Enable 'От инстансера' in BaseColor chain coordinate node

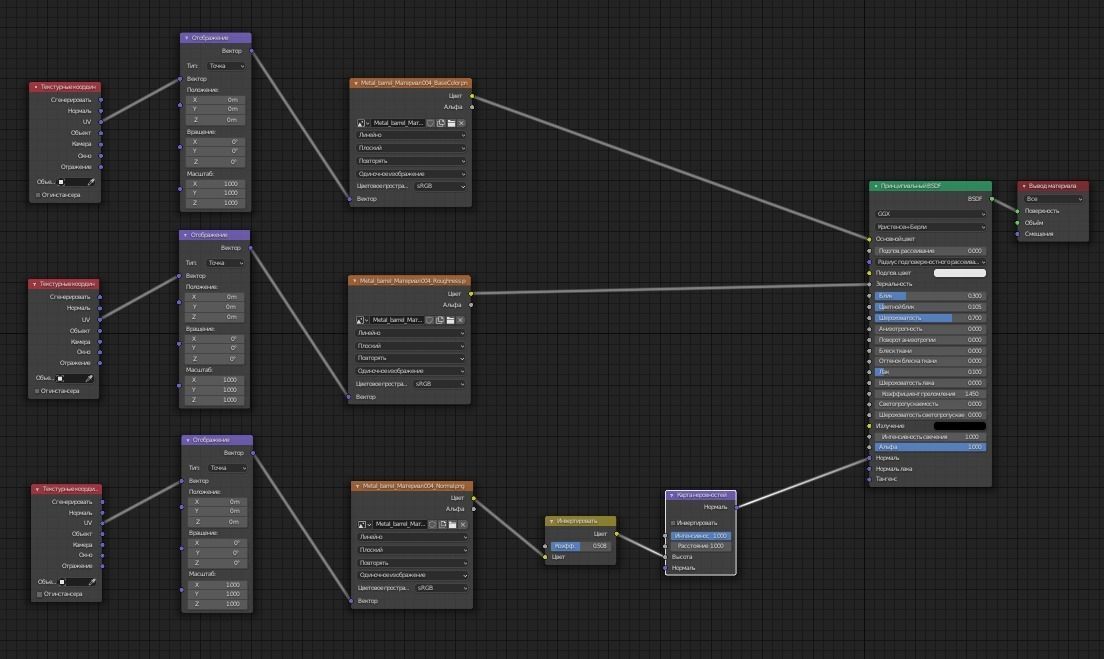38,195
